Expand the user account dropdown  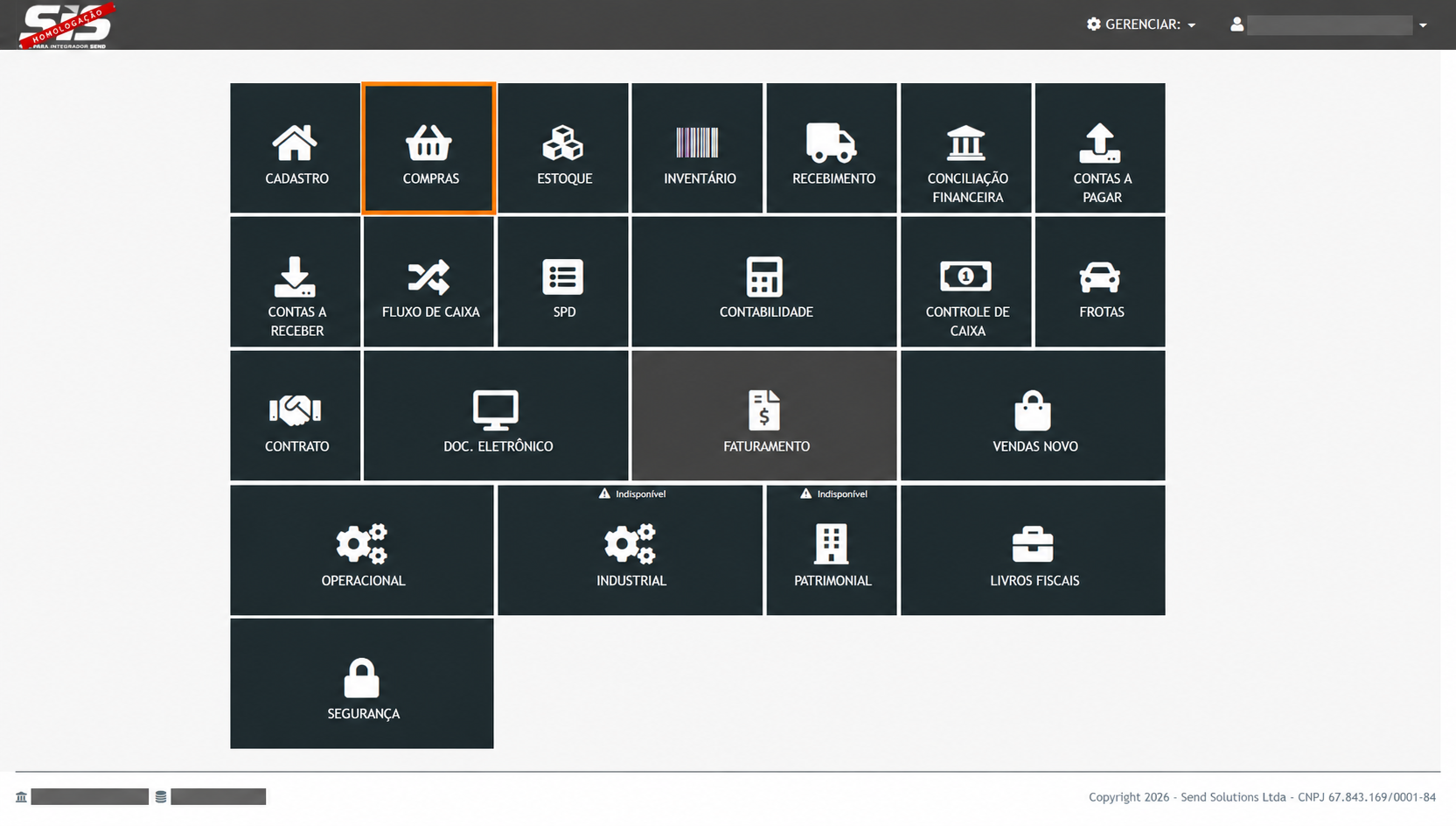click(1328, 24)
